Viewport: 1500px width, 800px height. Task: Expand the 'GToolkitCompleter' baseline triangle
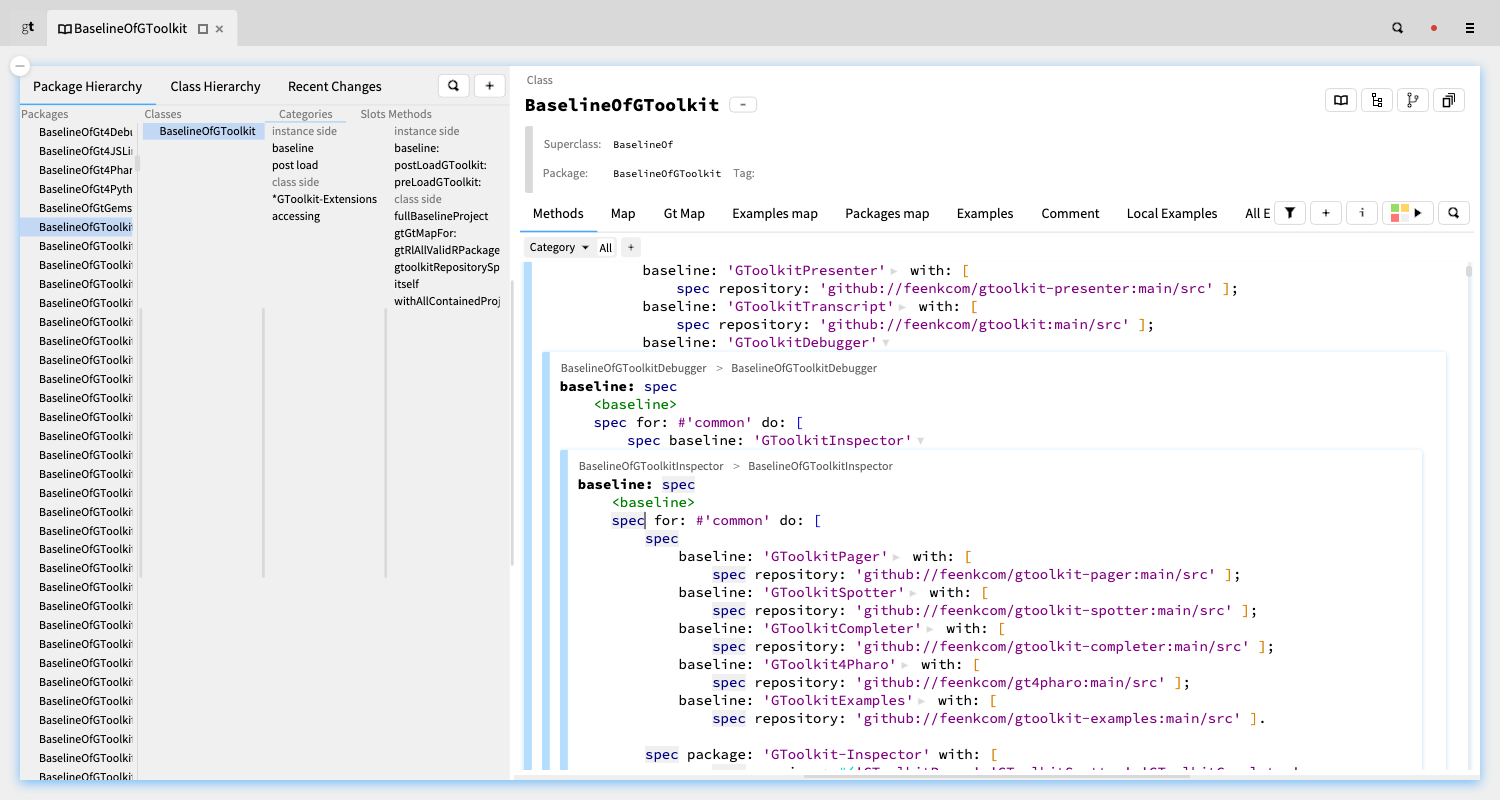(x=930, y=629)
